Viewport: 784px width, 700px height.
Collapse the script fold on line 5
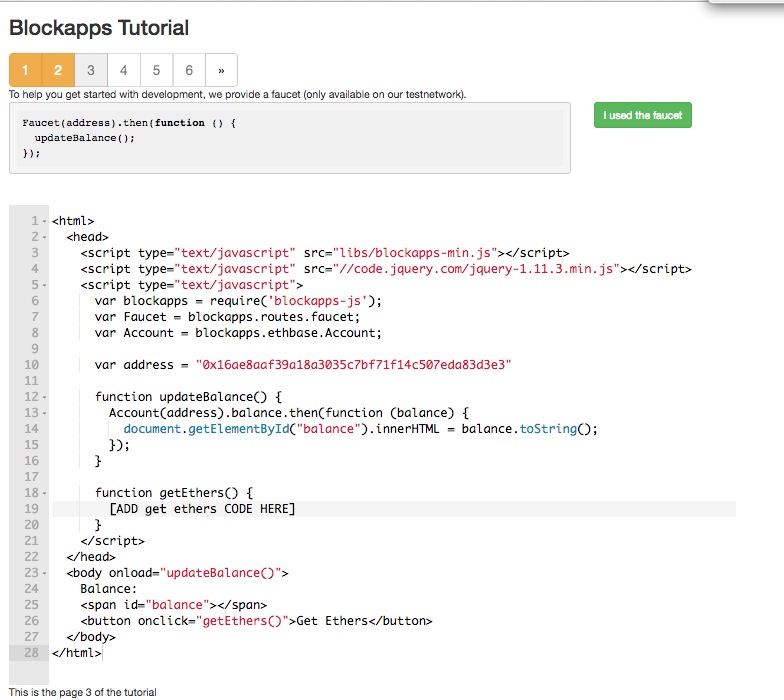click(44, 286)
